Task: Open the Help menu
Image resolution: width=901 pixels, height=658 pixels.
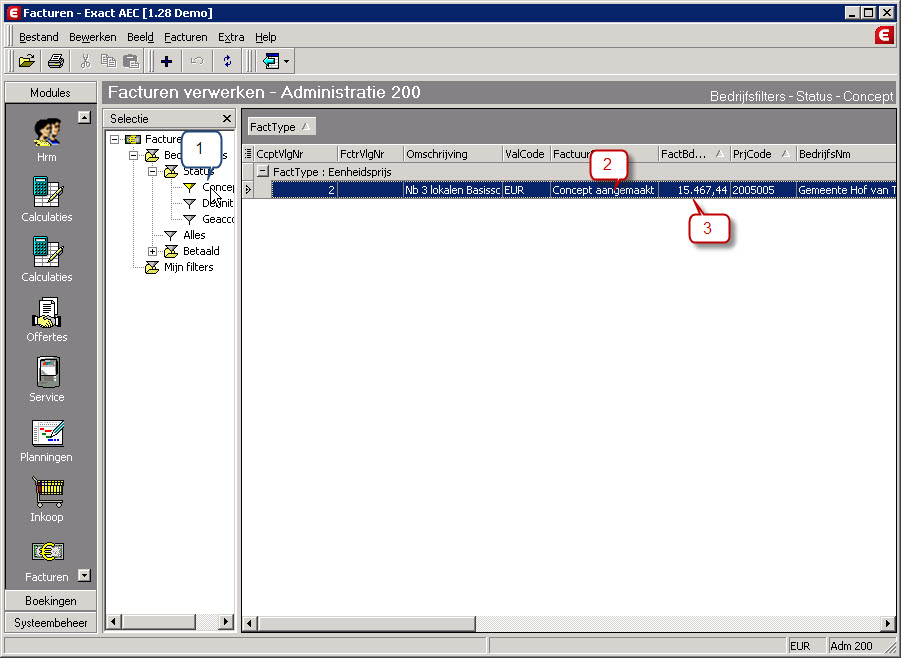Action: click(265, 37)
